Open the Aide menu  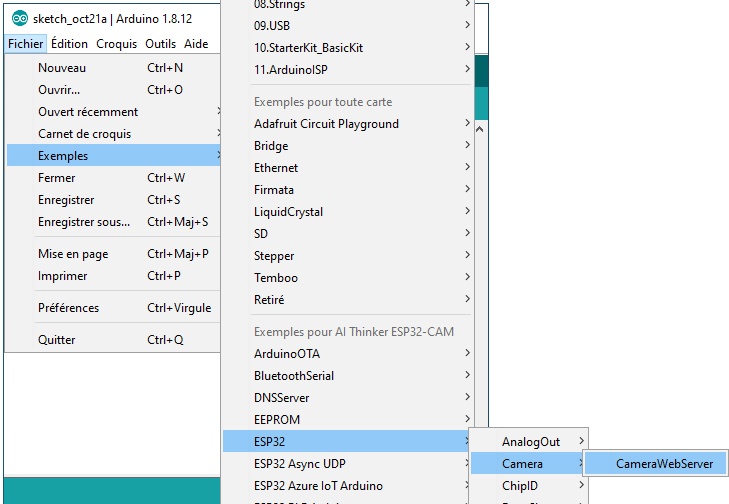(197, 44)
